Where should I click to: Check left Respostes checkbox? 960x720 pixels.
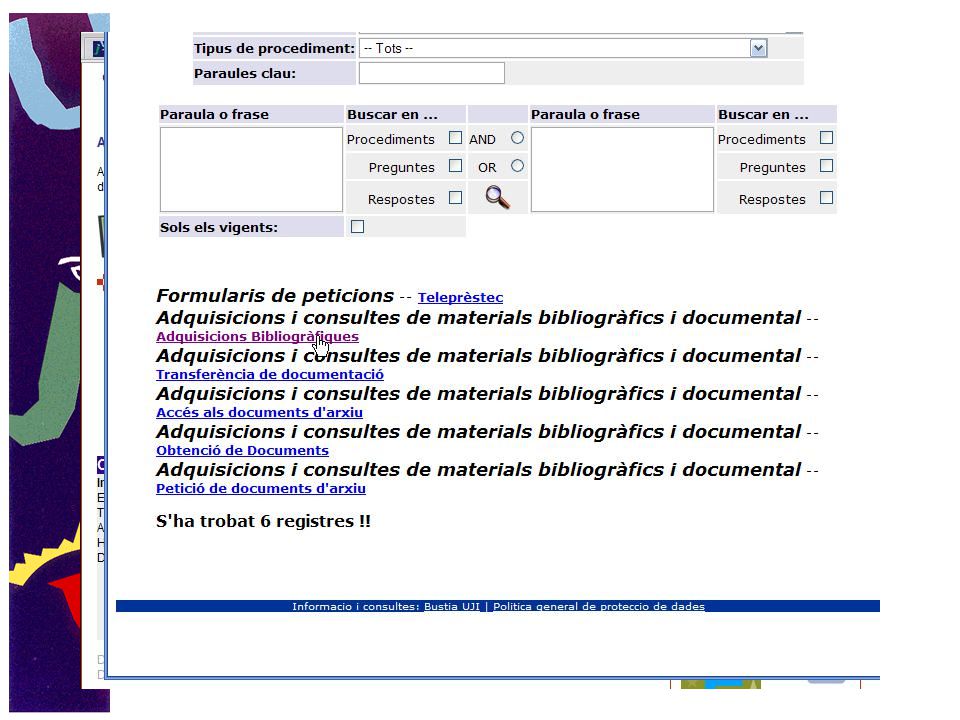point(455,198)
